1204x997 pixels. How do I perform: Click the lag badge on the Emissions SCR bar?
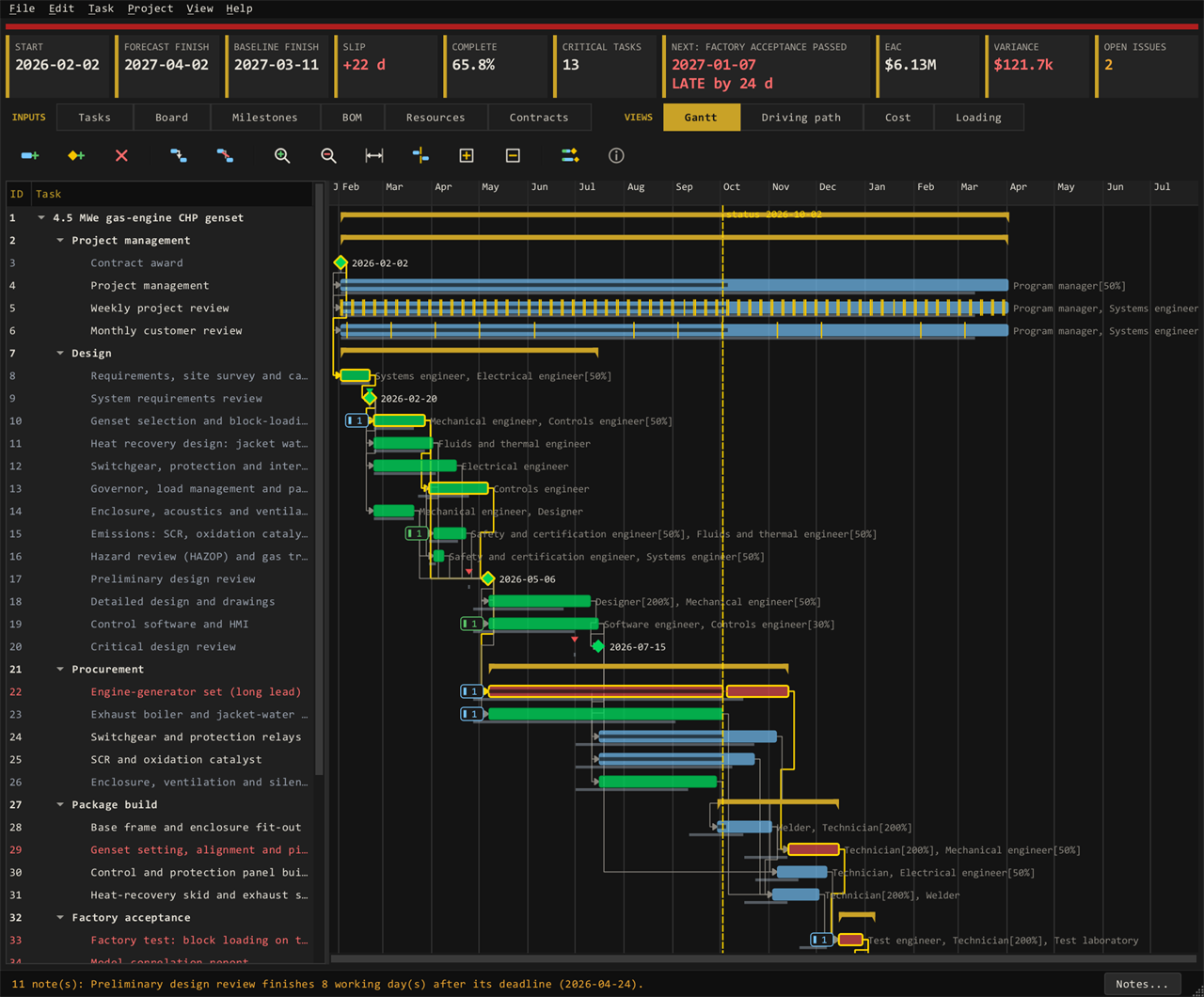click(x=417, y=533)
